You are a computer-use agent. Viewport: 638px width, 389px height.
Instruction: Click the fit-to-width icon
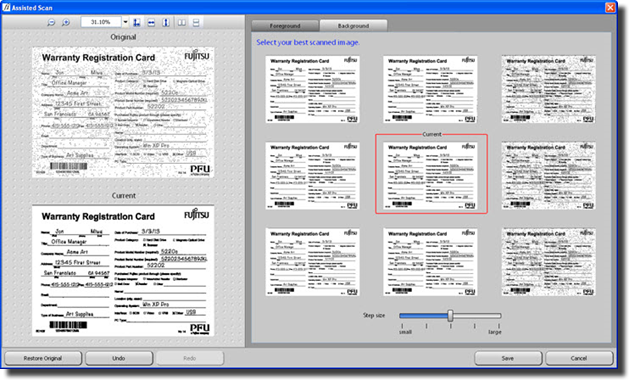click(x=151, y=22)
